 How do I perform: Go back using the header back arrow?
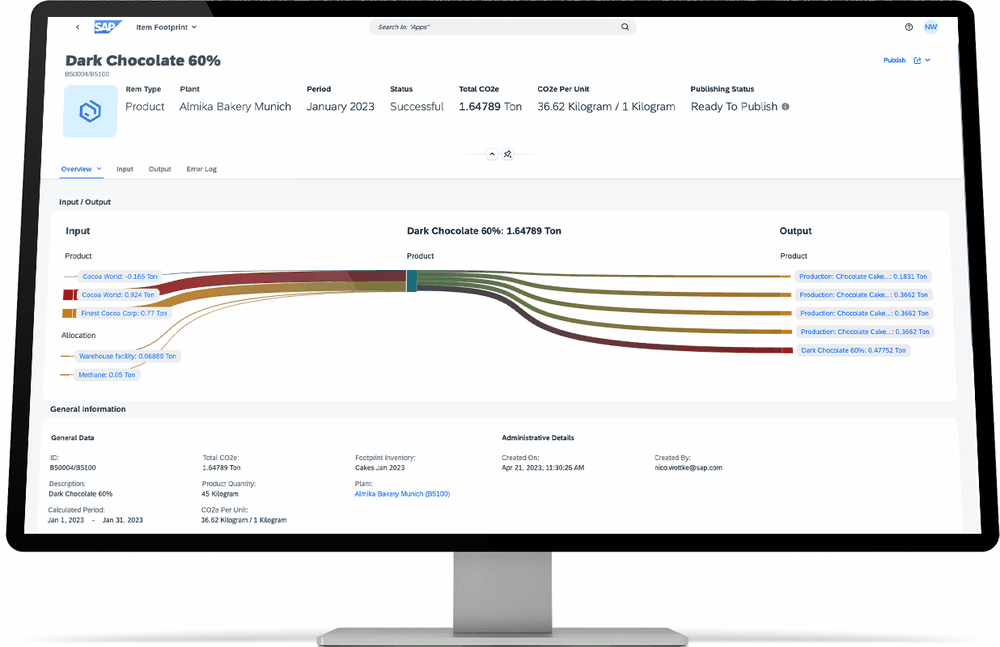pyautogui.click(x=77, y=27)
